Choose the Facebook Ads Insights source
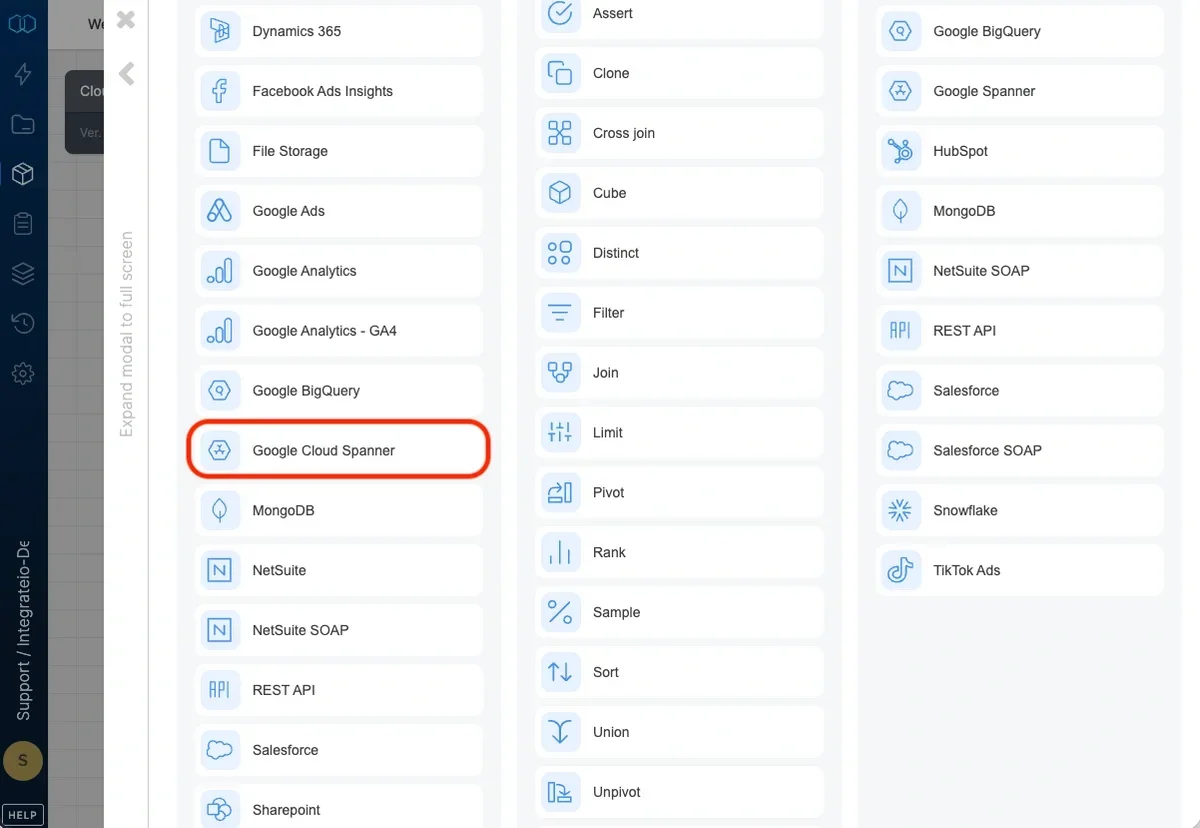This screenshot has width=1200, height=828. [339, 91]
